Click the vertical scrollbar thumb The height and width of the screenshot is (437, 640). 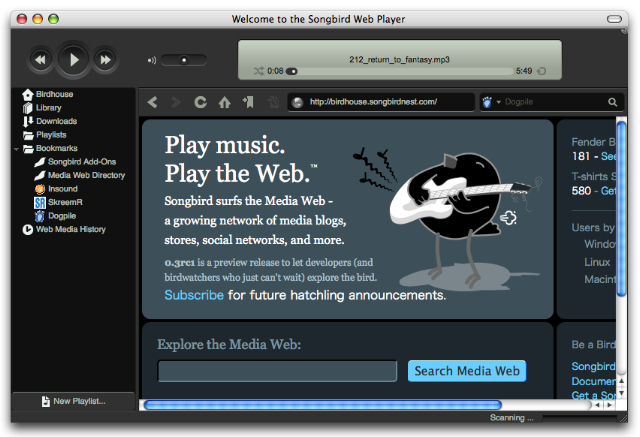coord(621,209)
